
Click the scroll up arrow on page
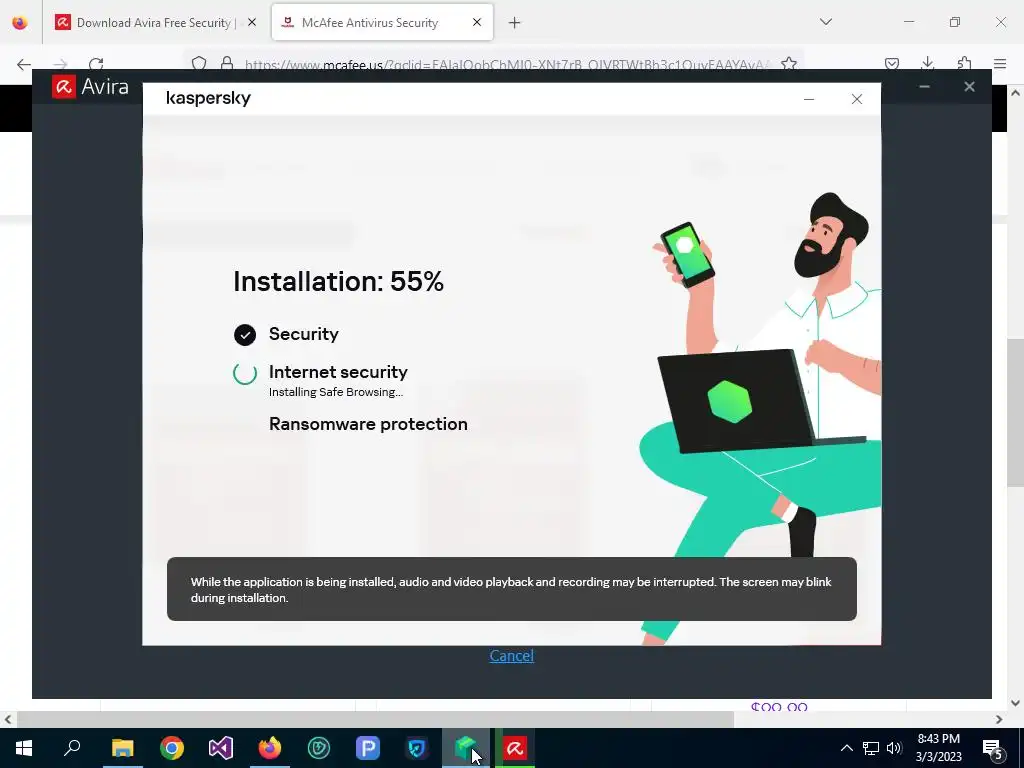(x=1016, y=93)
